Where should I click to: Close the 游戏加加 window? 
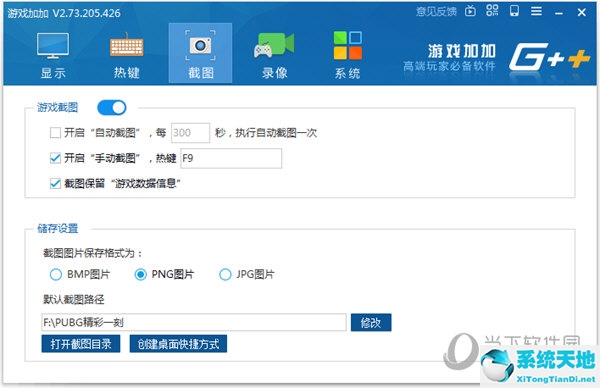pos(582,12)
